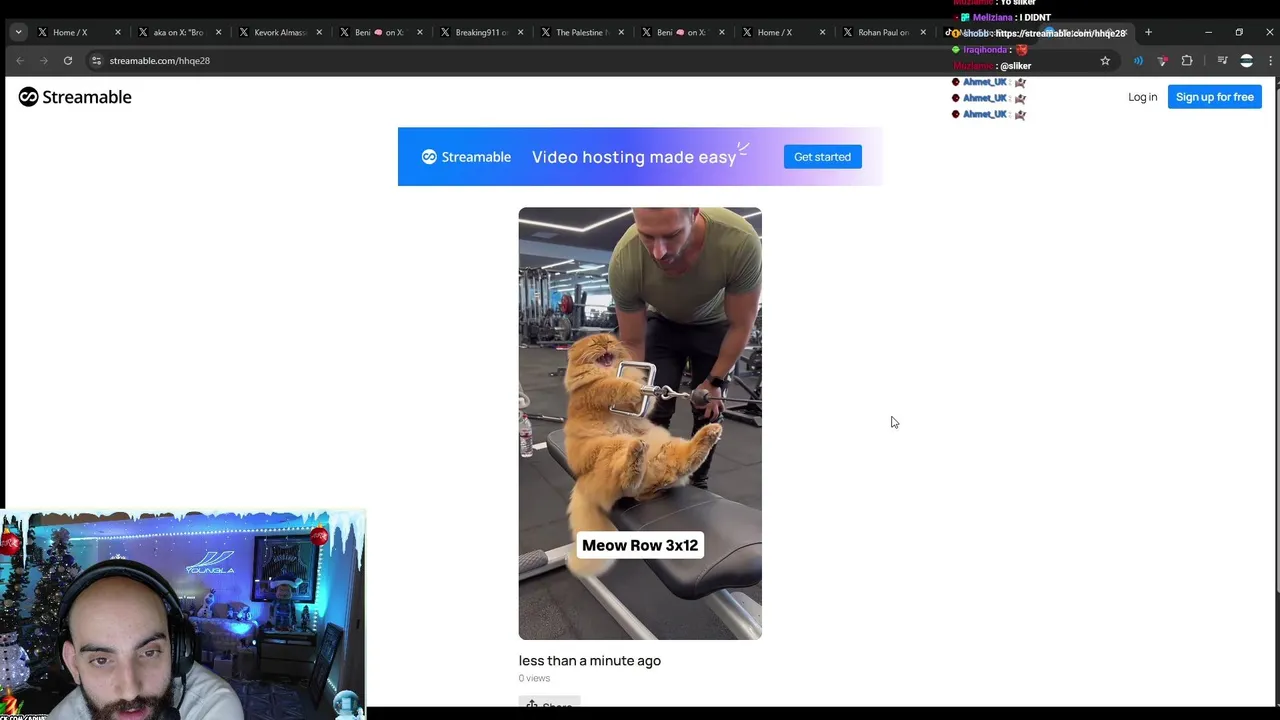Click the 'less than a minute ago' text
Viewport: 1280px width, 720px height.
tap(589, 661)
